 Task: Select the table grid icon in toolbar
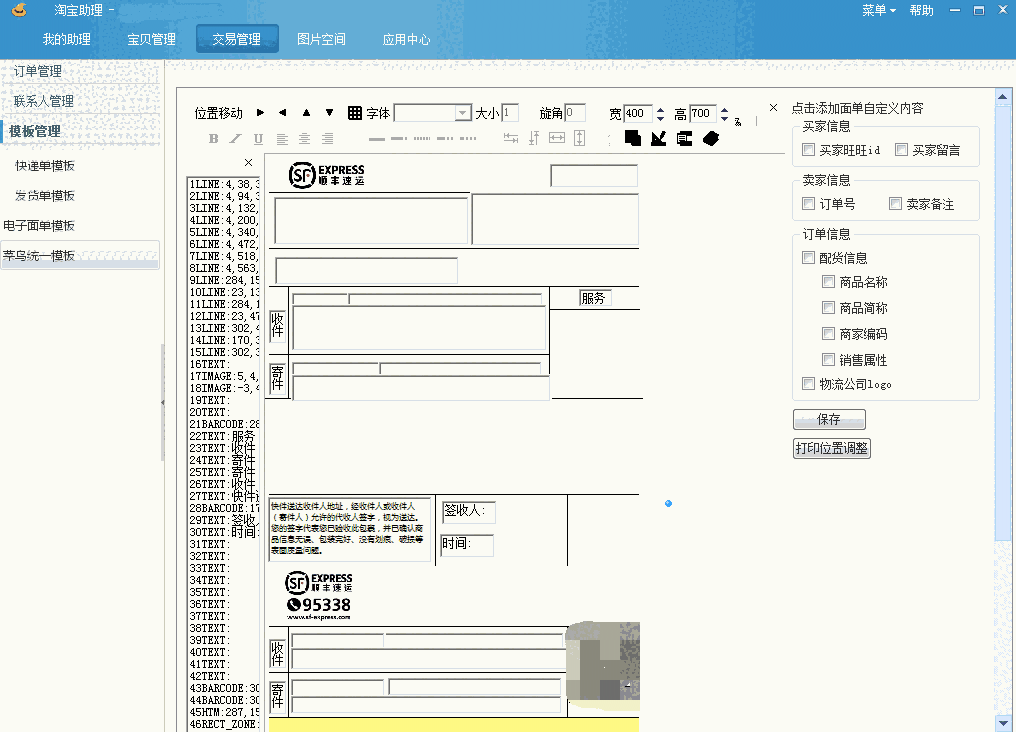coord(353,113)
